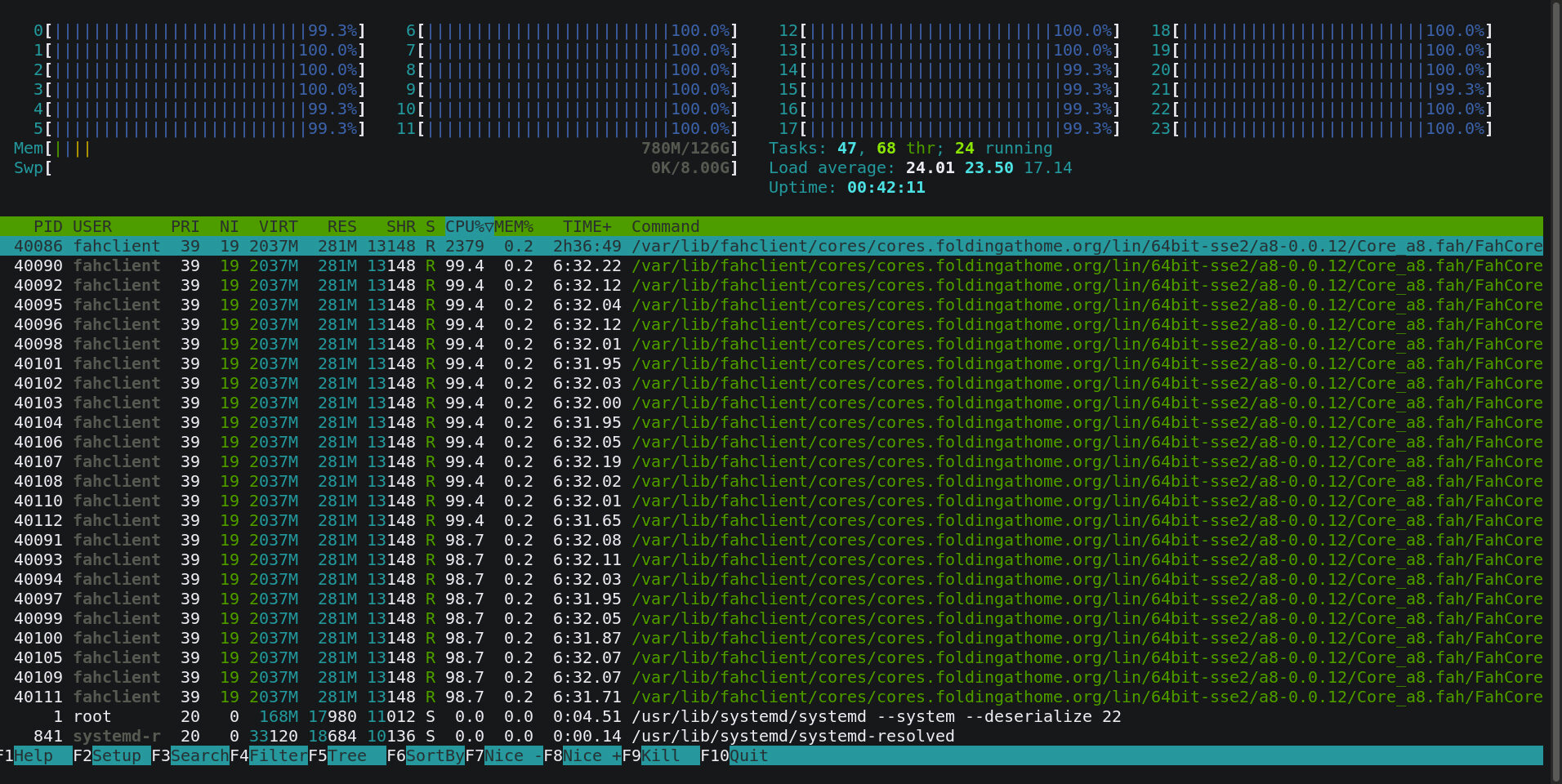The height and width of the screenshot is (784, 1562).
Task: Select process row with PID 40102
Action: (x=771, y=383)
